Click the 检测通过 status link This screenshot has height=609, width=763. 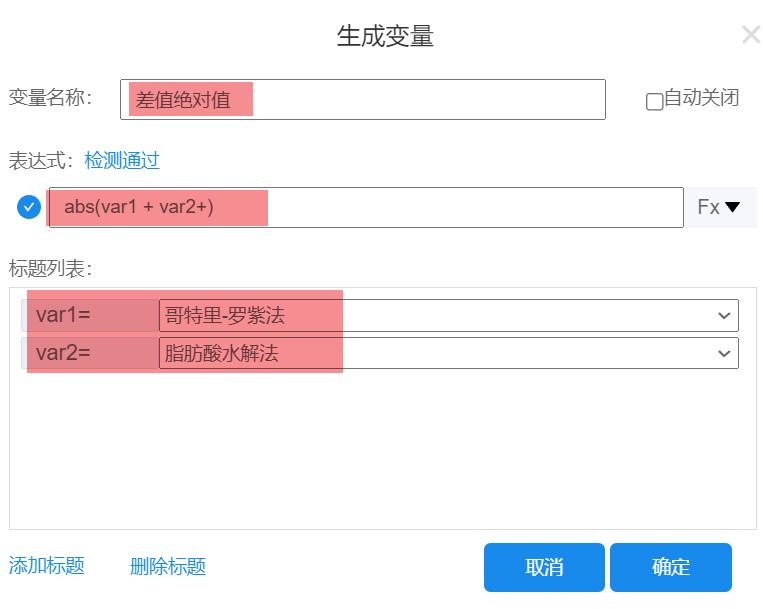122,160
